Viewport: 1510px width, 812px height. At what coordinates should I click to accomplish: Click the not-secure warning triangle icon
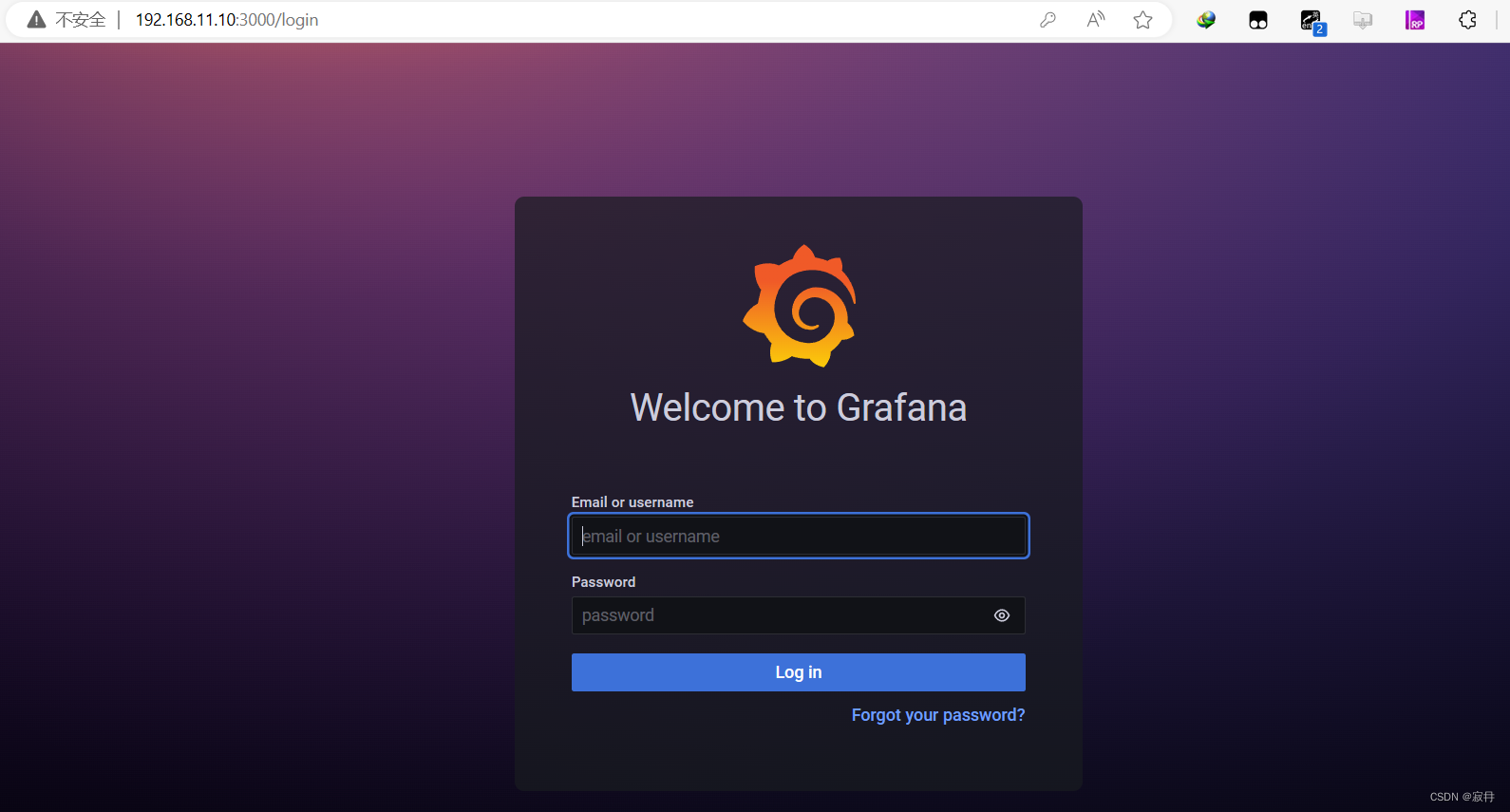36,20
